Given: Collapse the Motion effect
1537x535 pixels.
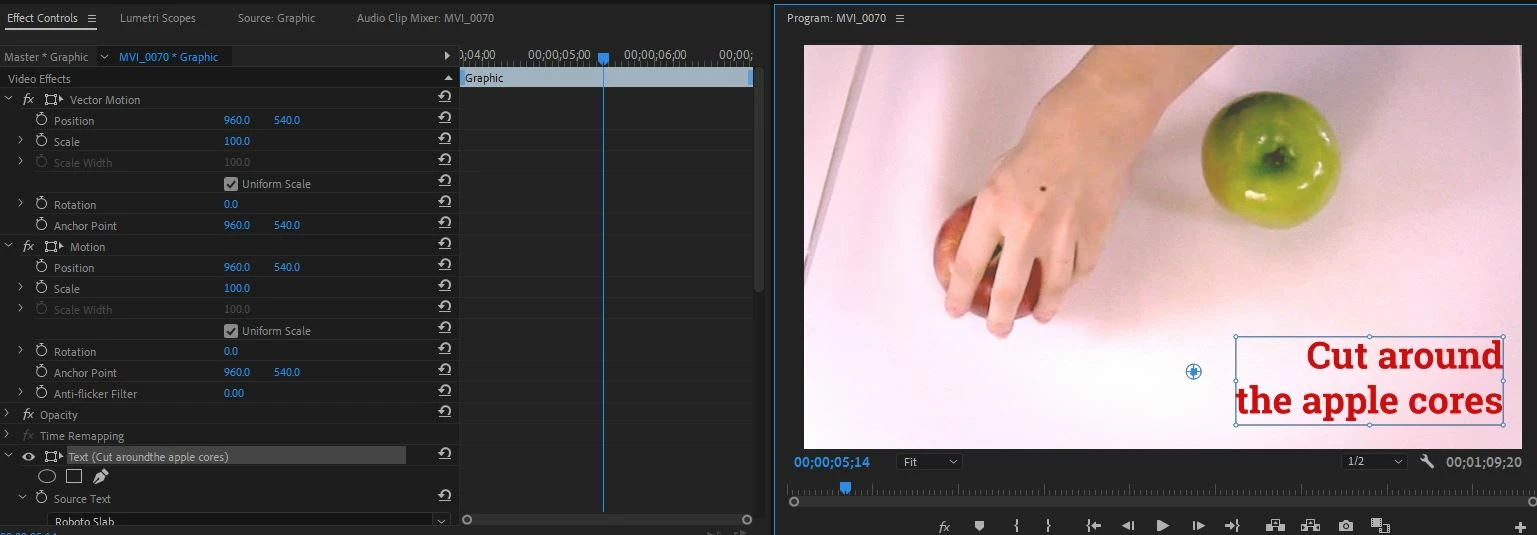Looking at the screenshot, I should [x=9, y=247].
